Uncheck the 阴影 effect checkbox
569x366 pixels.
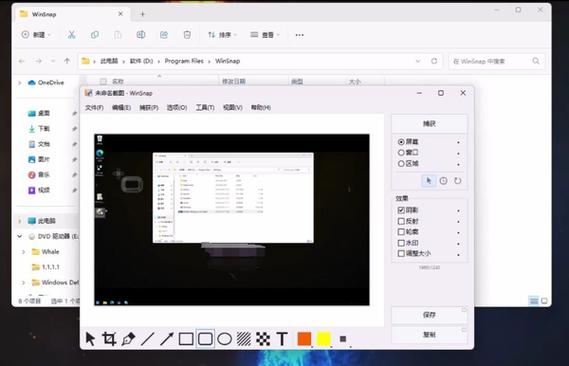click(401, 210)
